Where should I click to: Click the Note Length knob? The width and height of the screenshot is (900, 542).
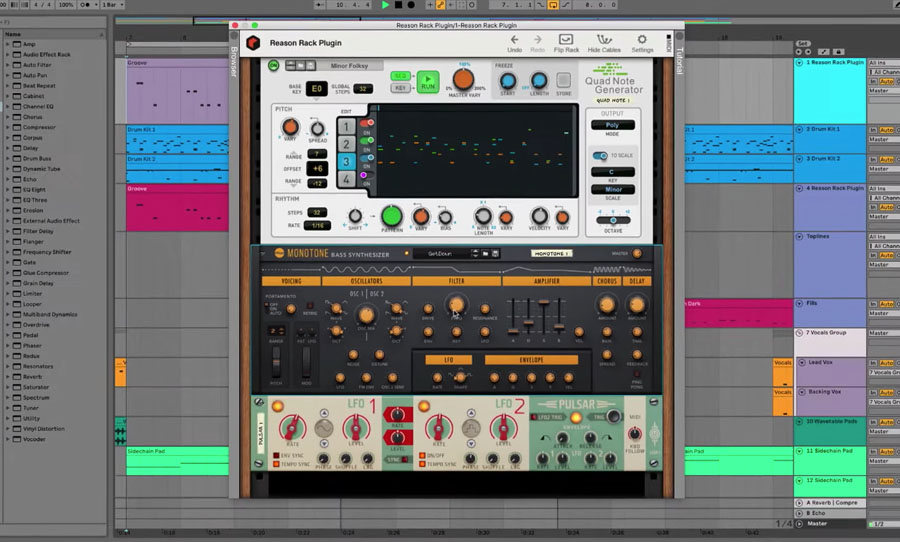pyautogui.click(x=483, y=216)
